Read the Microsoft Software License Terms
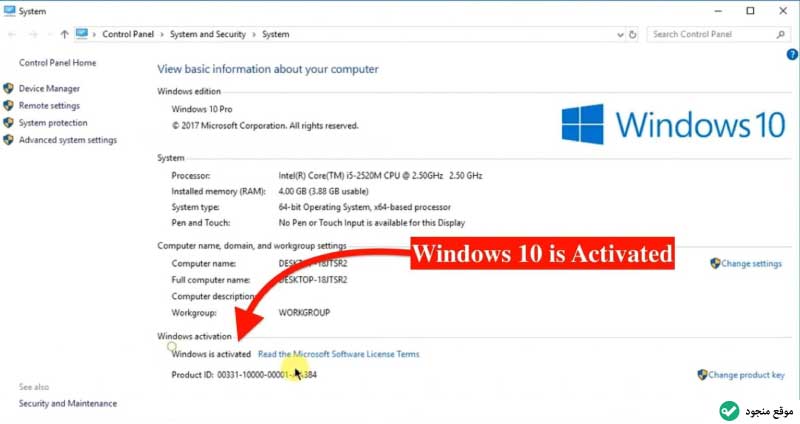The width and height of the screenshot is (800, 424). (x=338, y=354)
